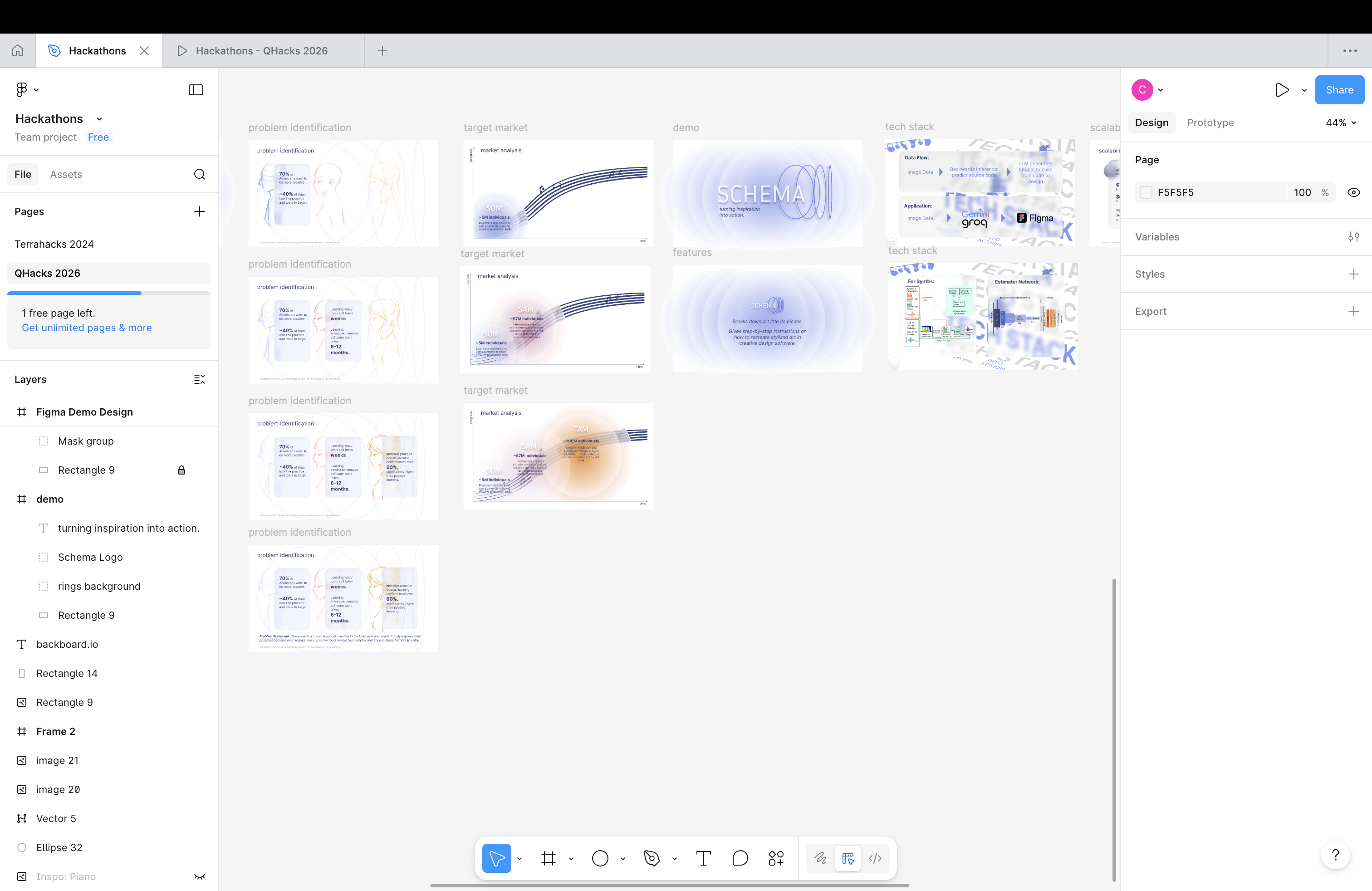The image size is (1372, 891).
Task: Expand the Hackathons file name dropdown
Action: coord(99,119)
